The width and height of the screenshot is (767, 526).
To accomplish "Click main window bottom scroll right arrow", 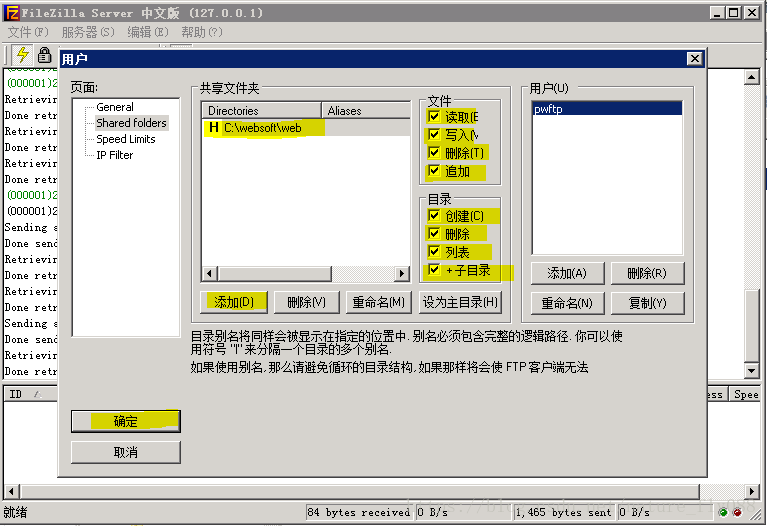I will pyautogui.click(x=752, y=491).
